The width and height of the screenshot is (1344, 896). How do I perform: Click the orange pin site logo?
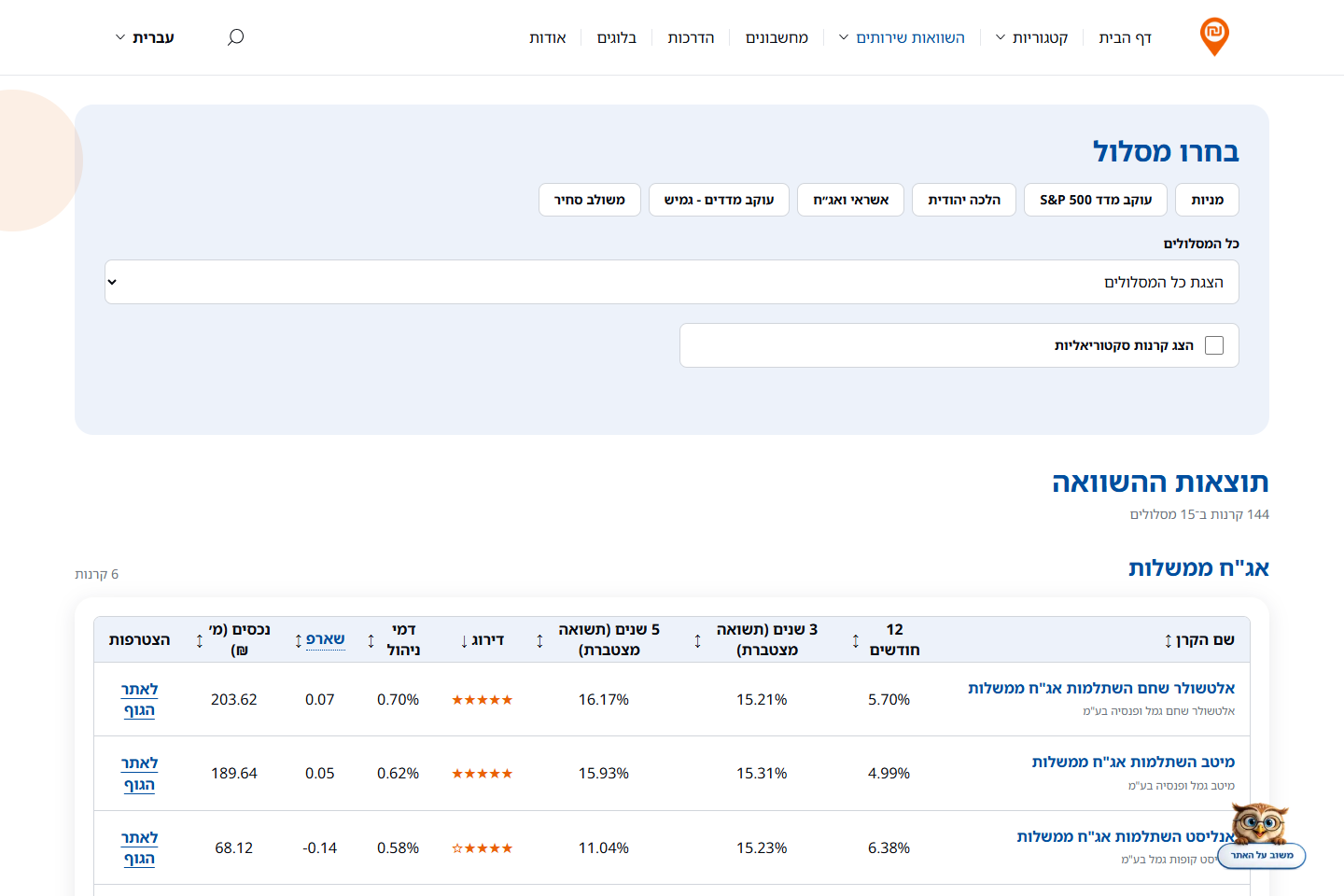tap(1214, 36)
